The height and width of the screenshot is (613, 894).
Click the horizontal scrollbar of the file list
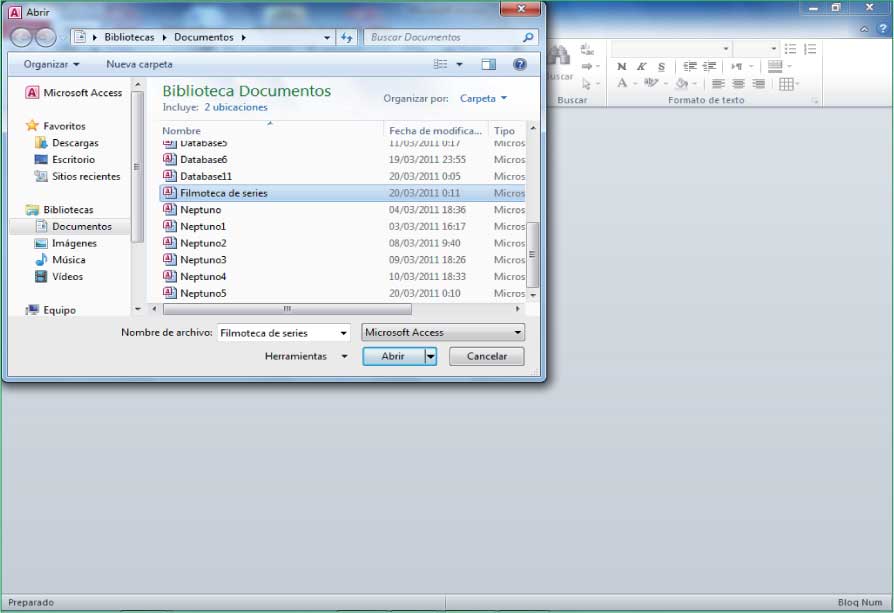(288, 309)
